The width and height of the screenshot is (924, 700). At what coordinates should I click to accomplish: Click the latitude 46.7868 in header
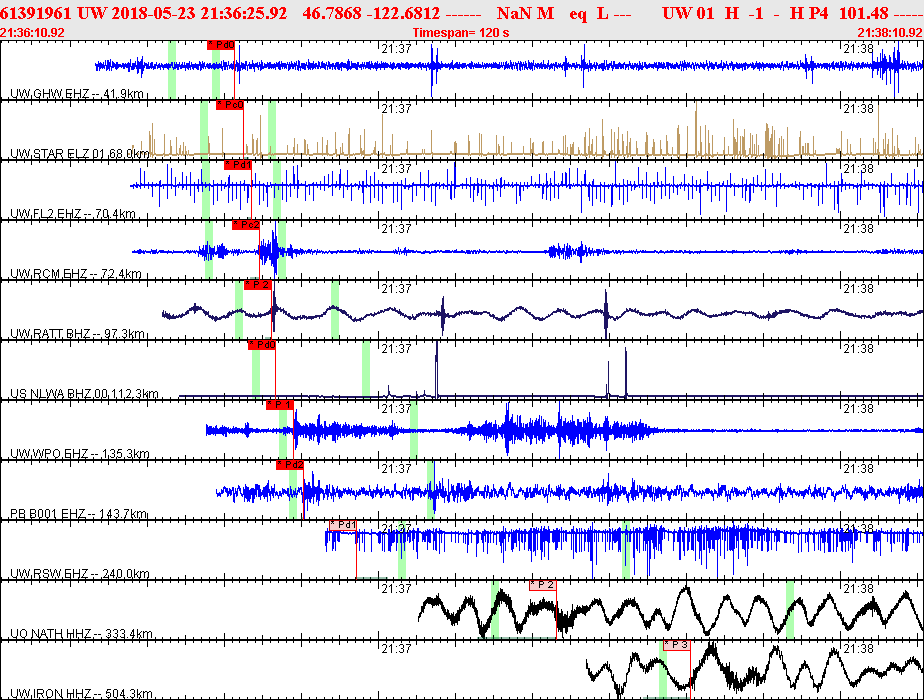[332, 13]
